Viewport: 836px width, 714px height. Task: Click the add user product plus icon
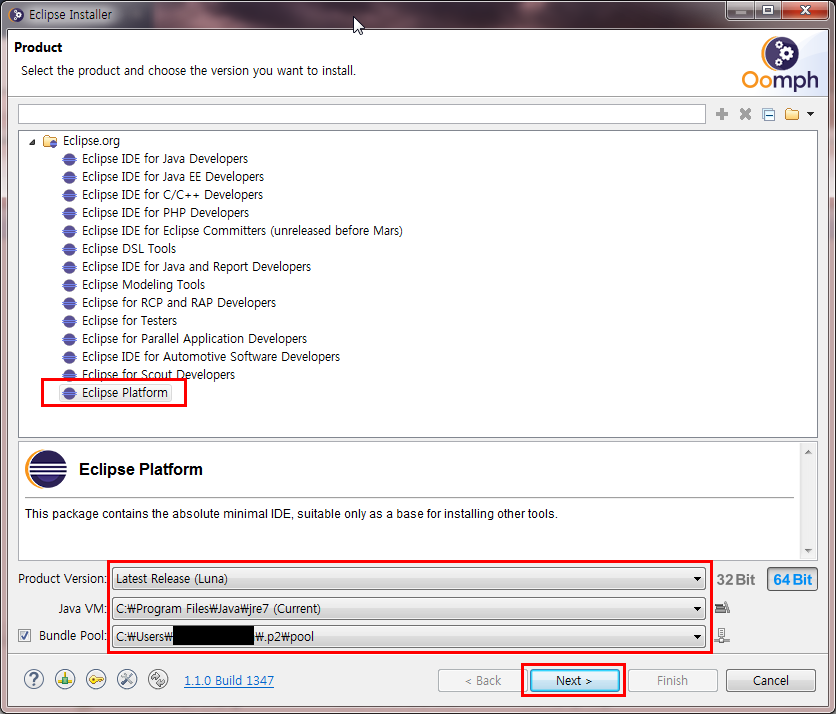pyautogui.click(x=722, y=114)
